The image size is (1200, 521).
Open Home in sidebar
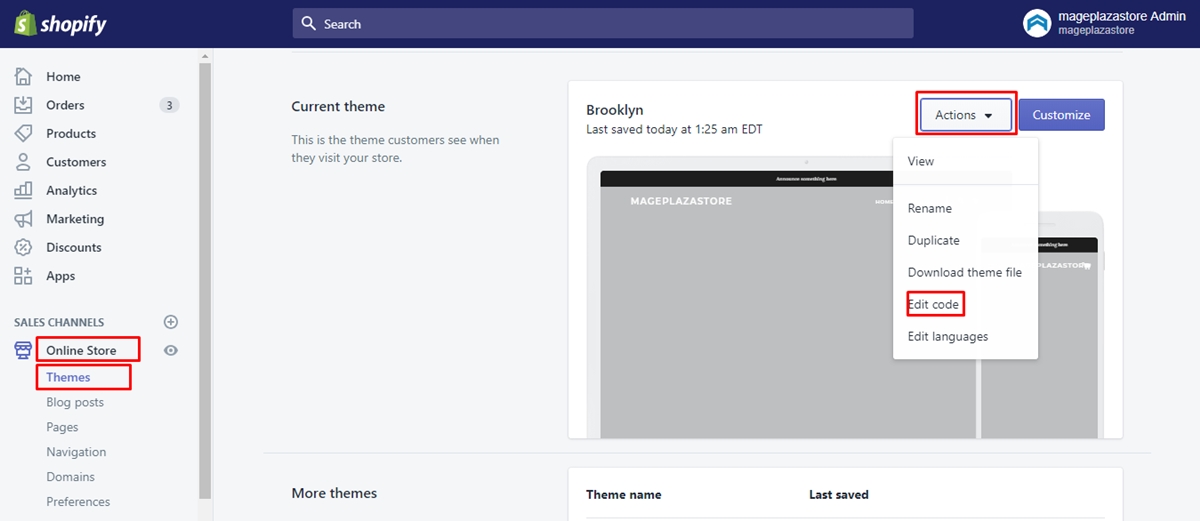63,77
